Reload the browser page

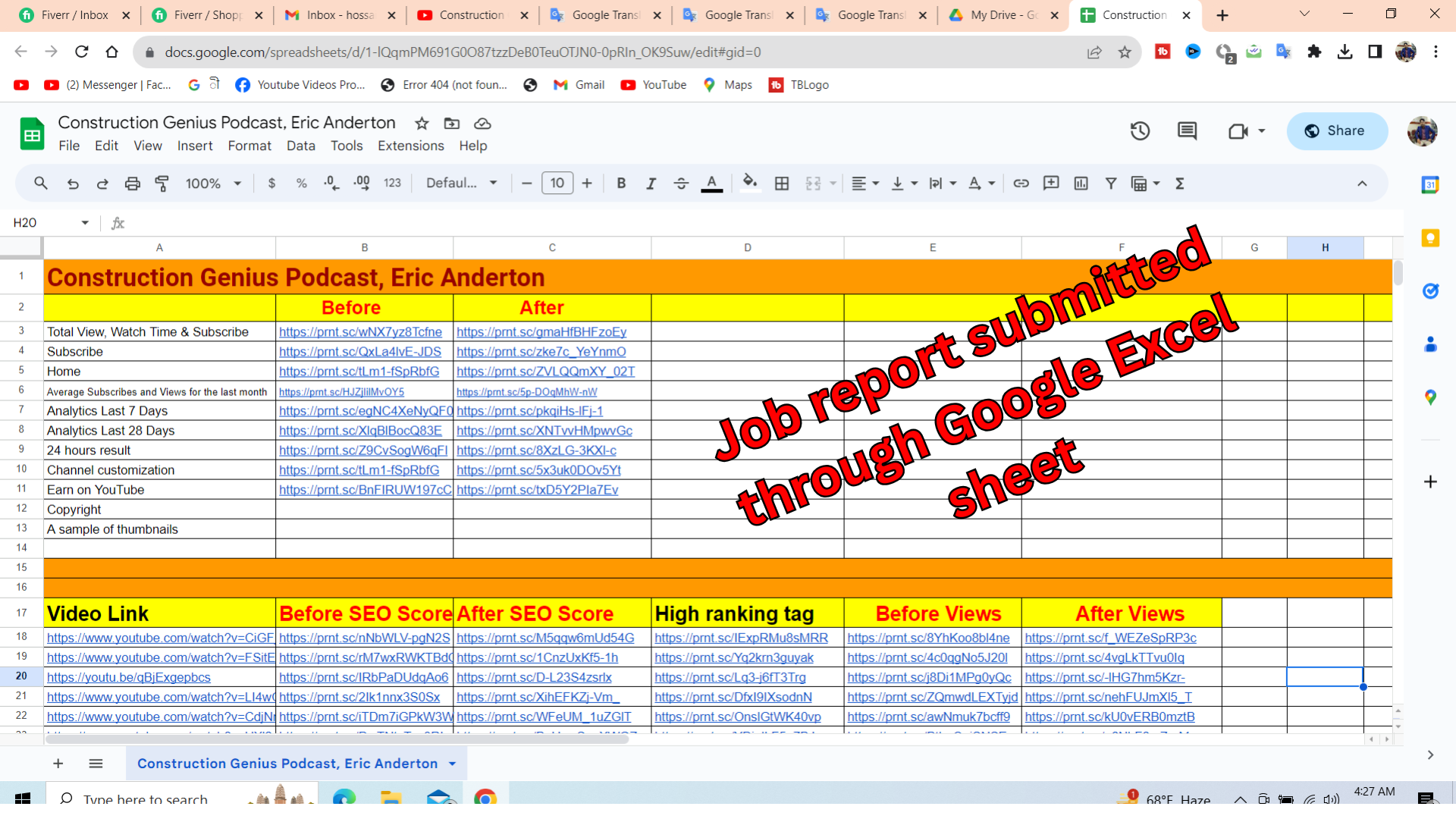click(x=82, y=52)
